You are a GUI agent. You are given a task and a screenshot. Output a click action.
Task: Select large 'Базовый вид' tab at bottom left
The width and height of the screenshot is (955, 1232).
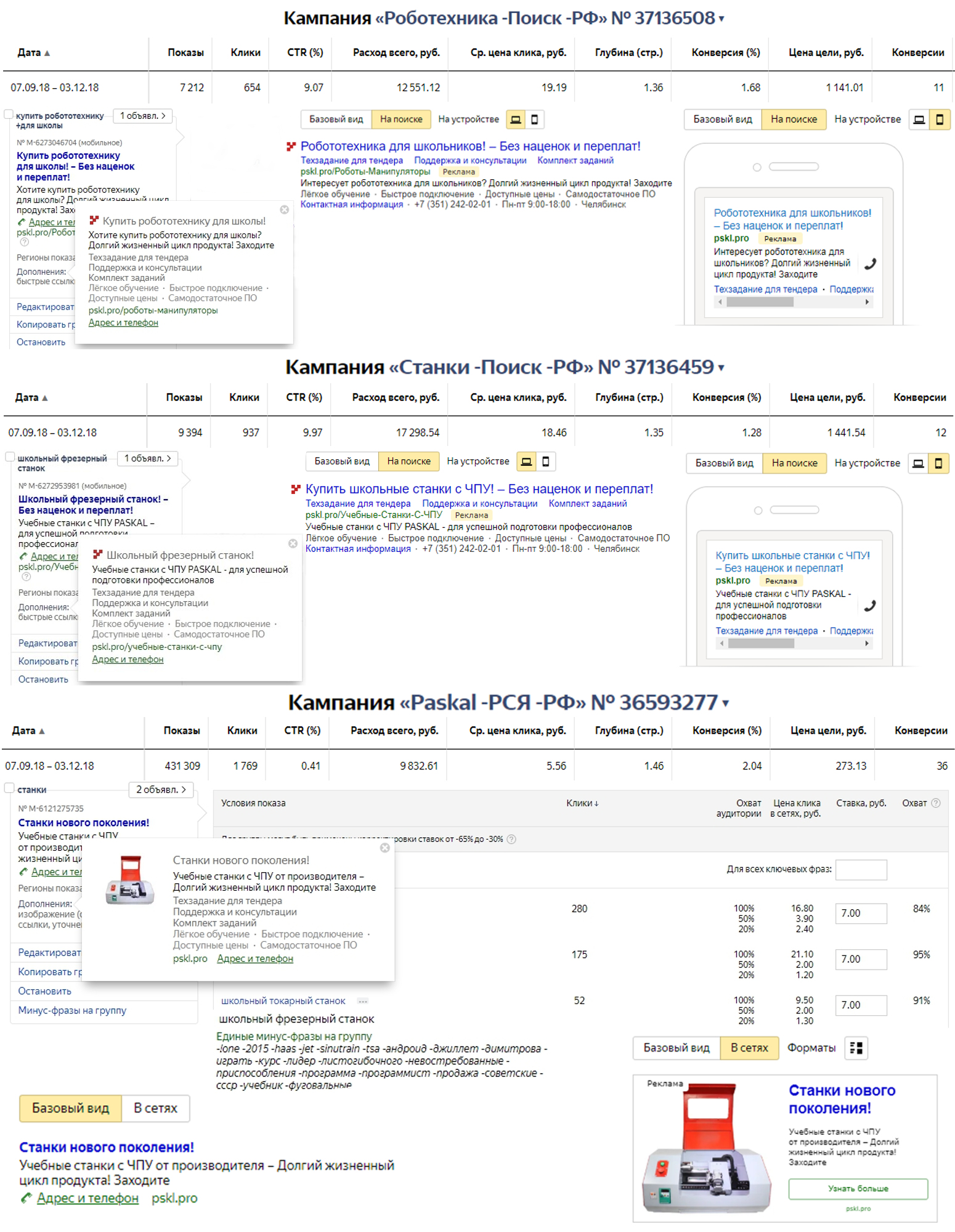[x=71, y=1109]
